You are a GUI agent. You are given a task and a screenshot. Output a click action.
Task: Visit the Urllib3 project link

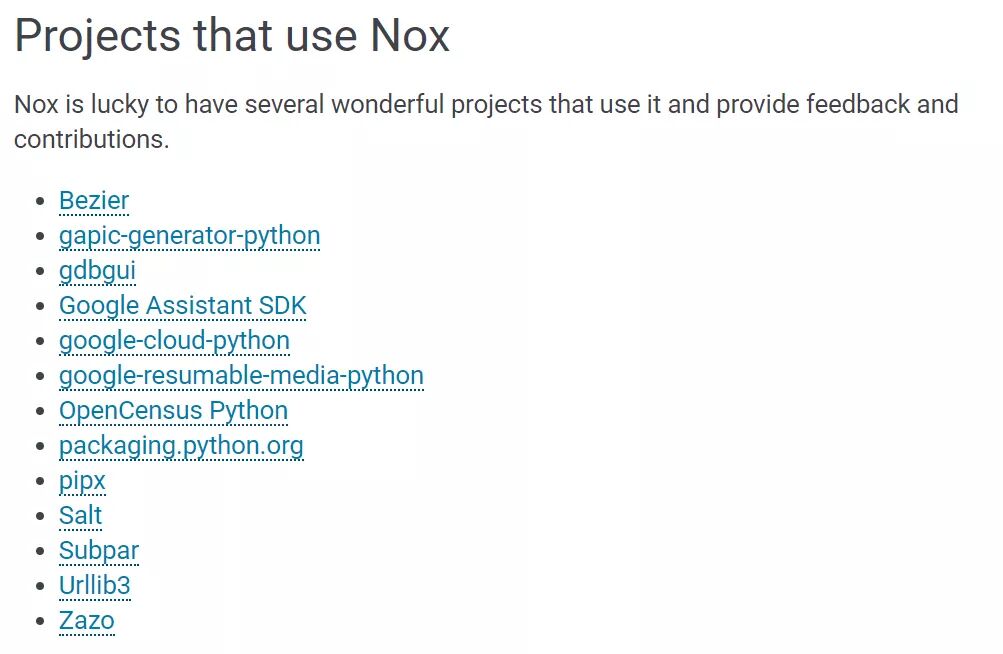(94, 586)
